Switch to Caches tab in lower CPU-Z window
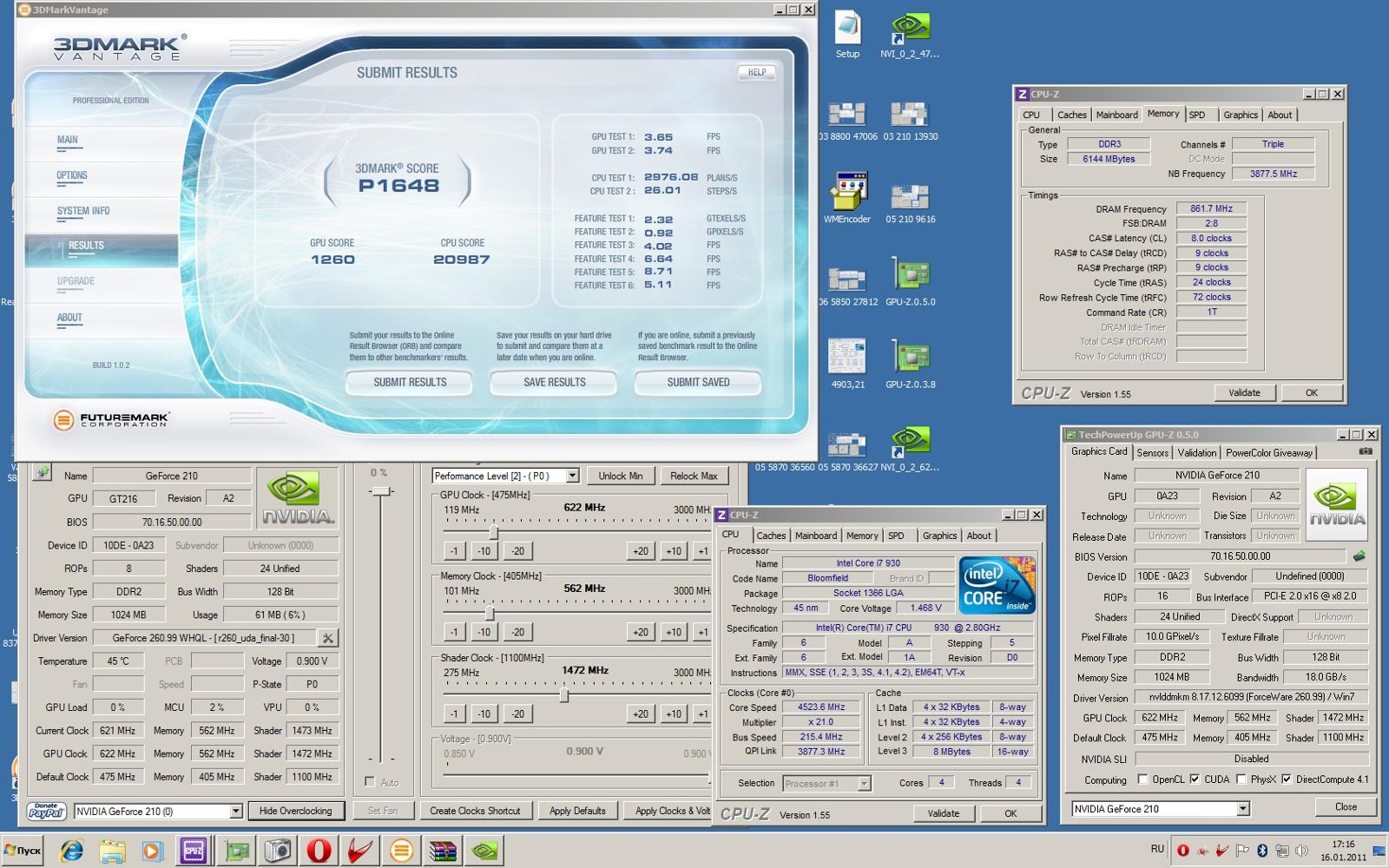The image size is (1389, 868). pos(771,536)
